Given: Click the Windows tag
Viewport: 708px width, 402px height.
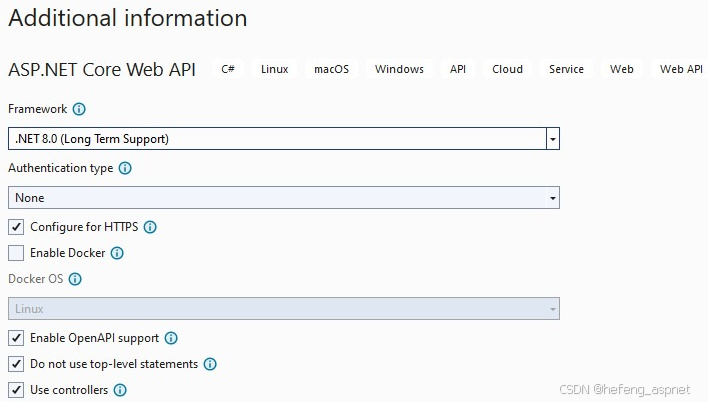Looking at the screenshot, I should [x=399, y=69].
